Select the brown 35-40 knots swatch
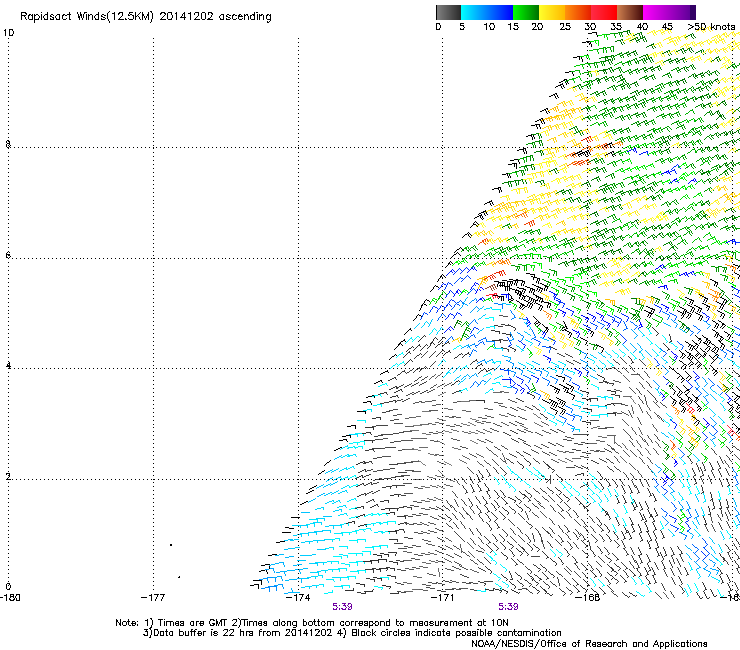 click(x=630, y=12)
